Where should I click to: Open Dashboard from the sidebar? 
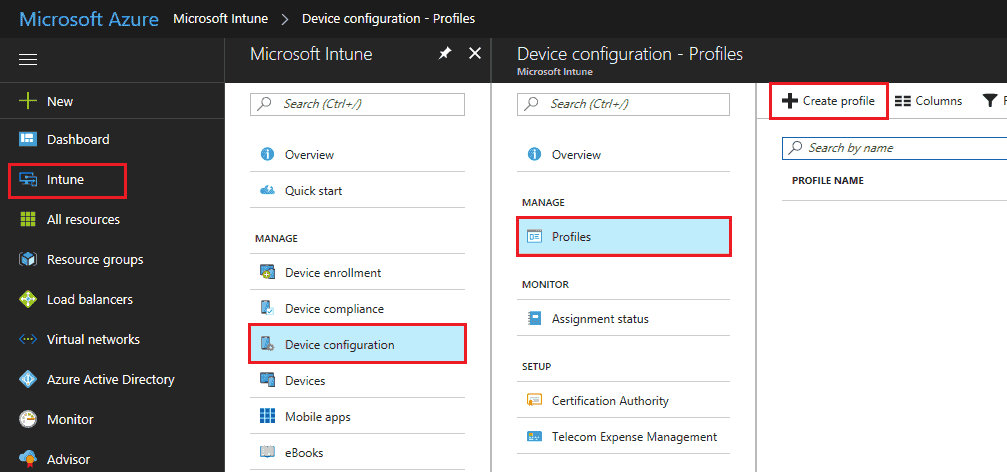pyautogui.click(x=78, y=139)
